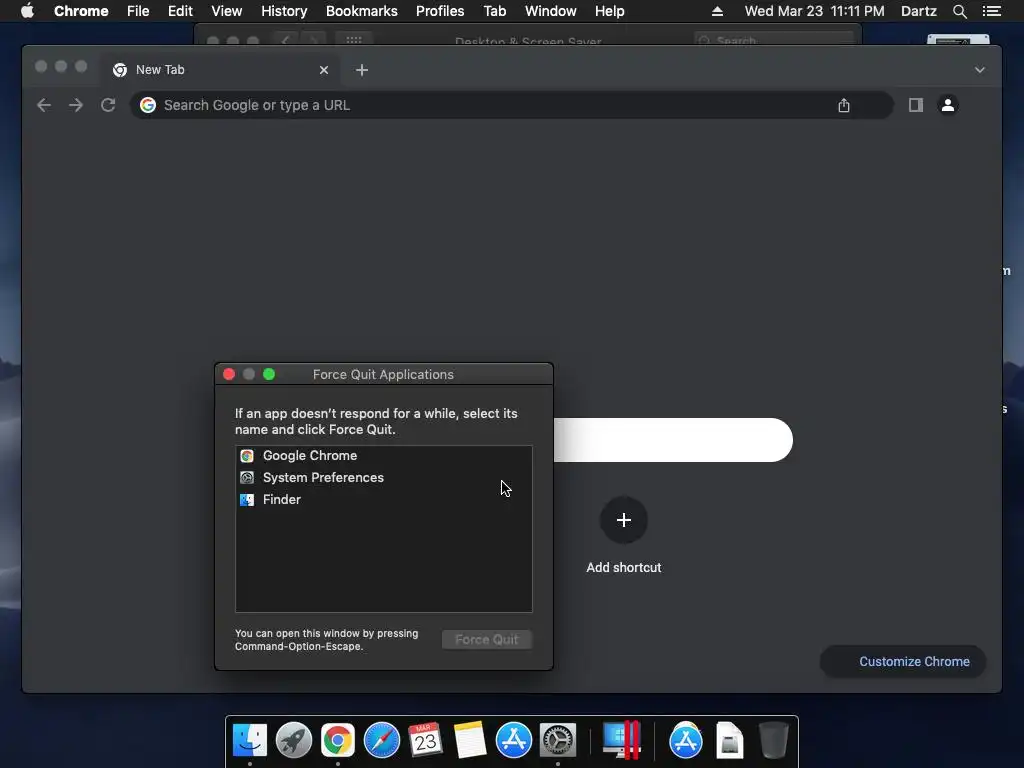The width and height of the screenshot is (1024, 768).
Task: Select Google Chrome in the Force Quit list
Action: coord(384,456)
